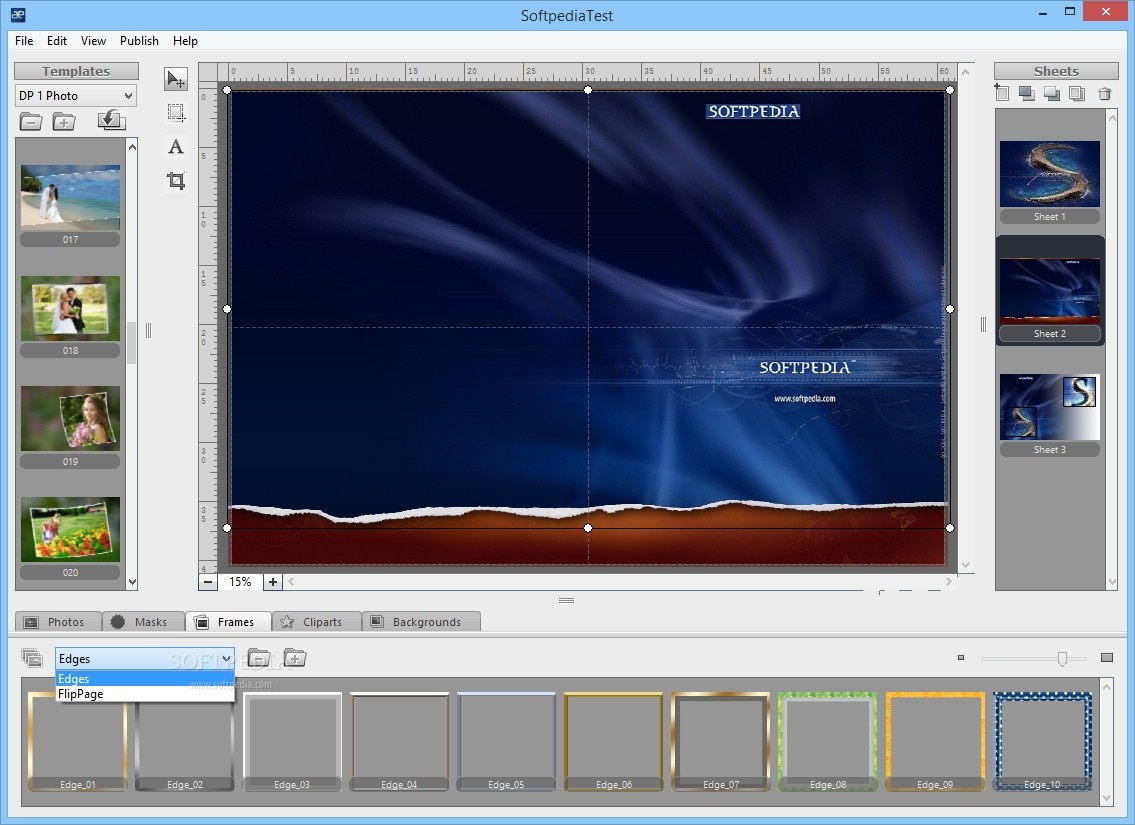The image size is (1135, 825).
Task: Click the small thumbnail size icon
Action: point(961,658)
